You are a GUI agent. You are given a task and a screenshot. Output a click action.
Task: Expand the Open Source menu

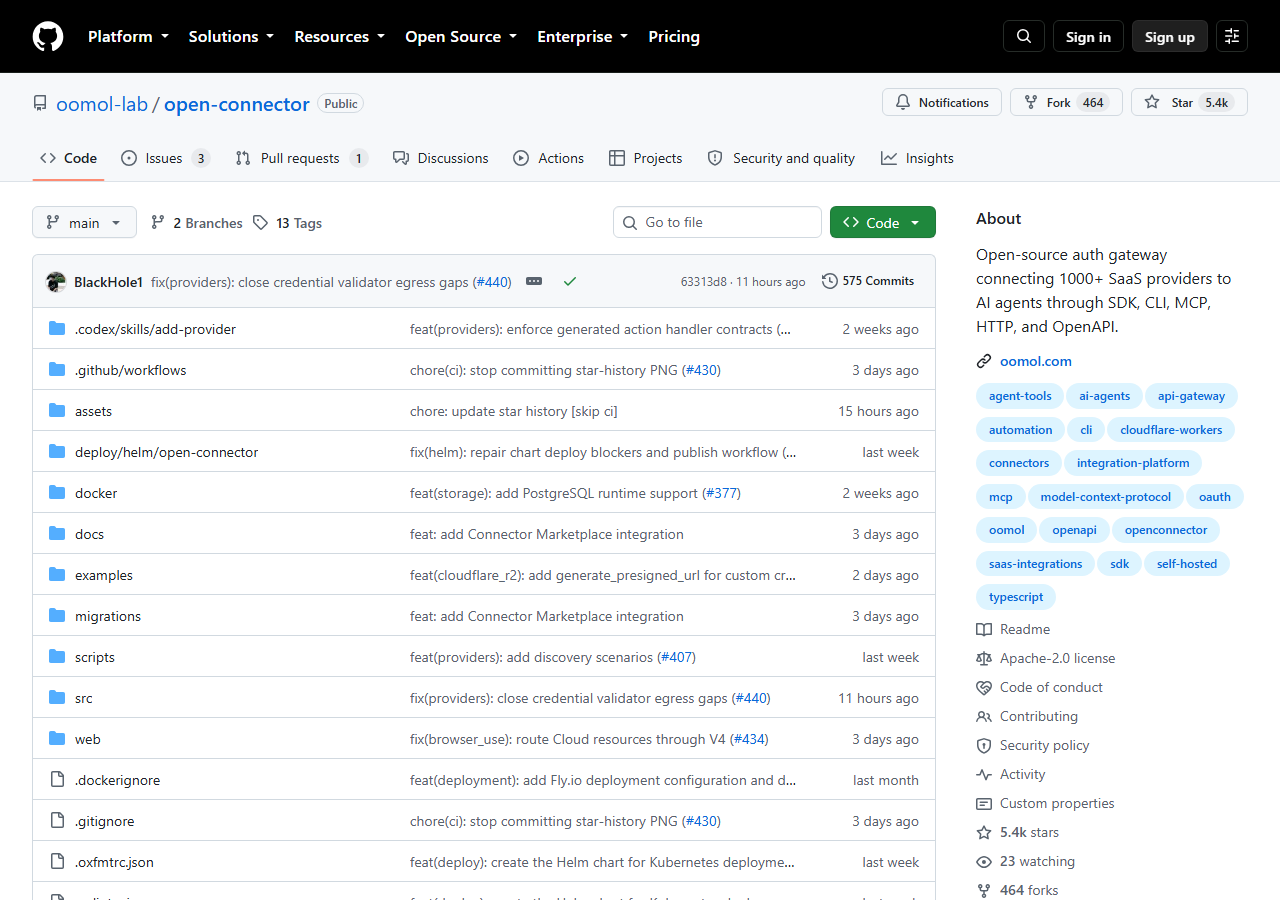point(461,36)
